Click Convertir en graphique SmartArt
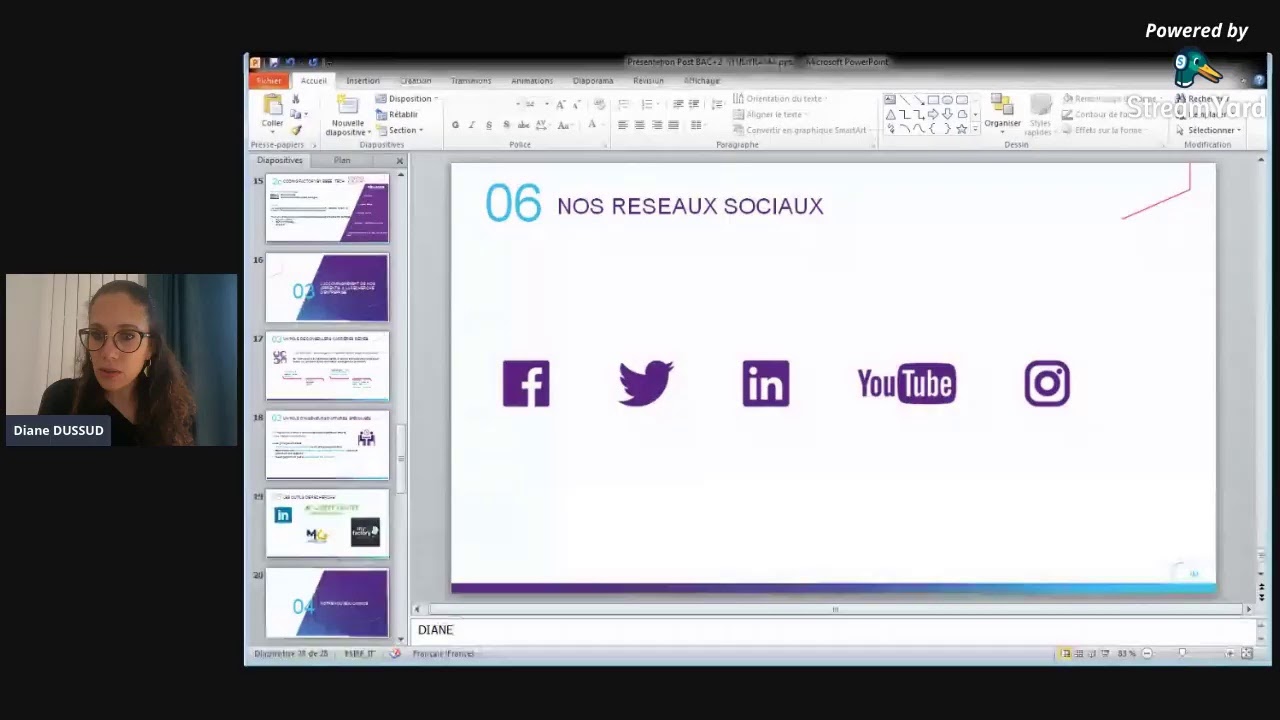1280x720 pixels. pos(800,130)
